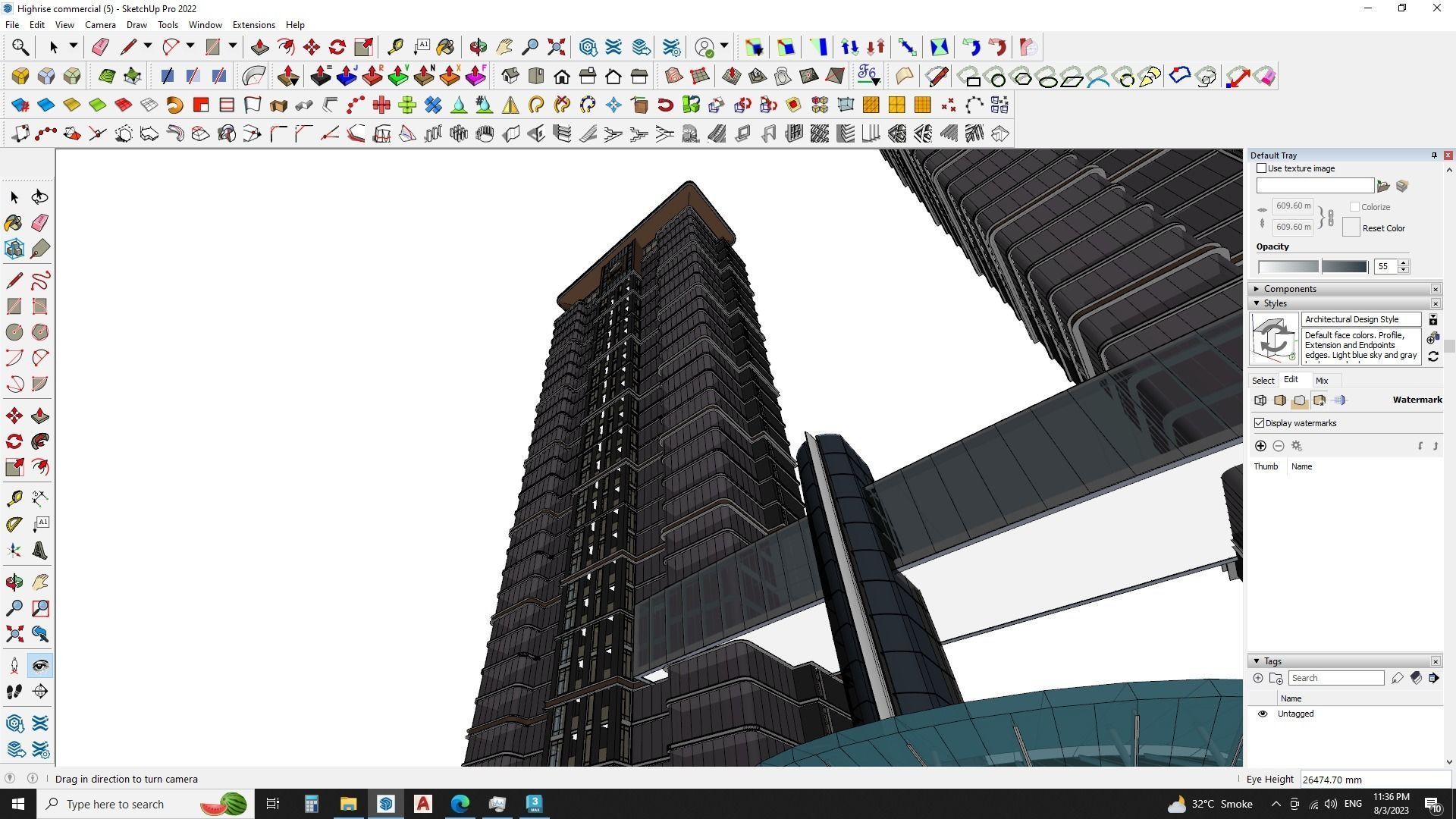Select the Tape Measure tool in left toolbar
Image resolution: width=1456 pixels, height=819 pixels.
[x=14, y=498]
